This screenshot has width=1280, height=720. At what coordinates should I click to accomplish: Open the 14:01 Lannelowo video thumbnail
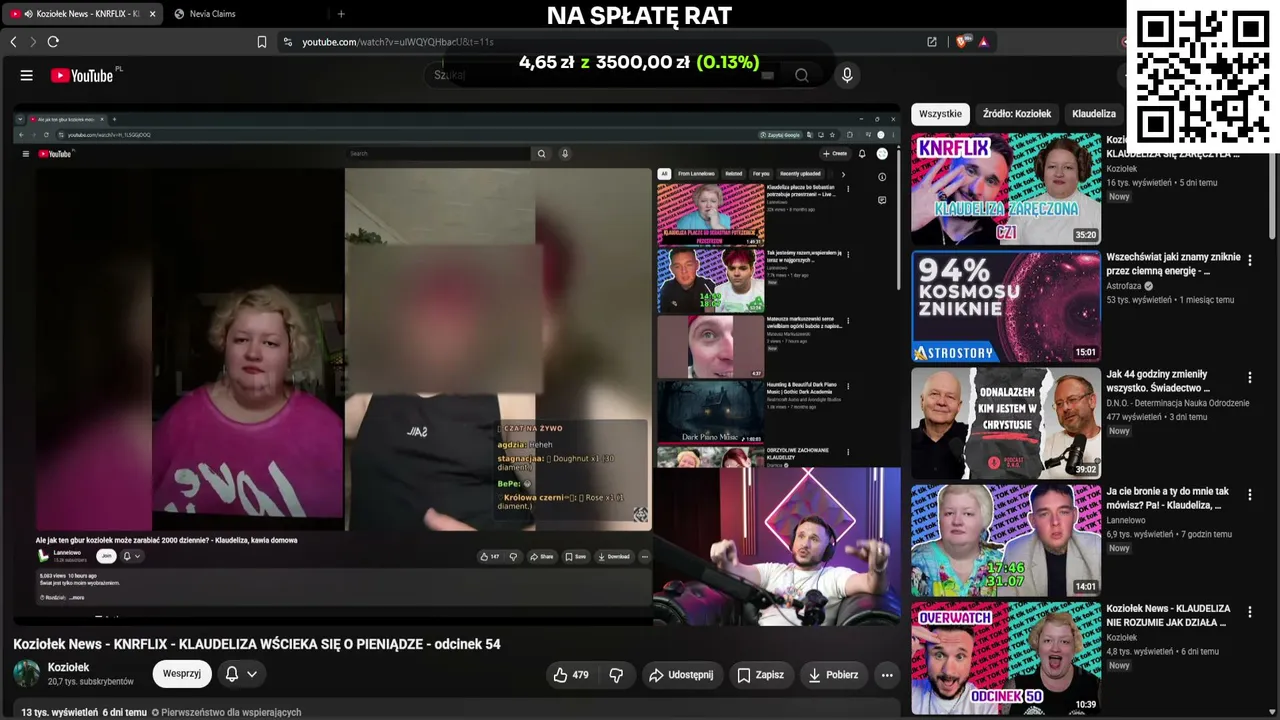(x=1006, y=541)
